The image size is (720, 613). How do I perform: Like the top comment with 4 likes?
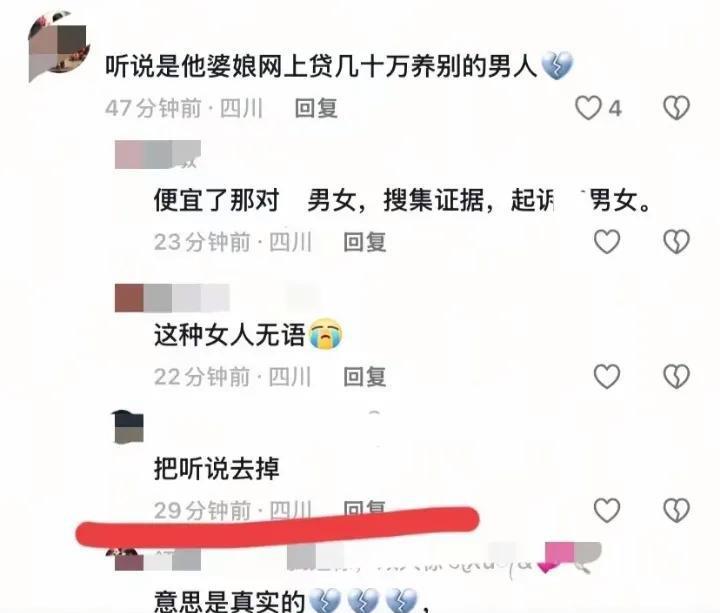(x=588, y=108)
